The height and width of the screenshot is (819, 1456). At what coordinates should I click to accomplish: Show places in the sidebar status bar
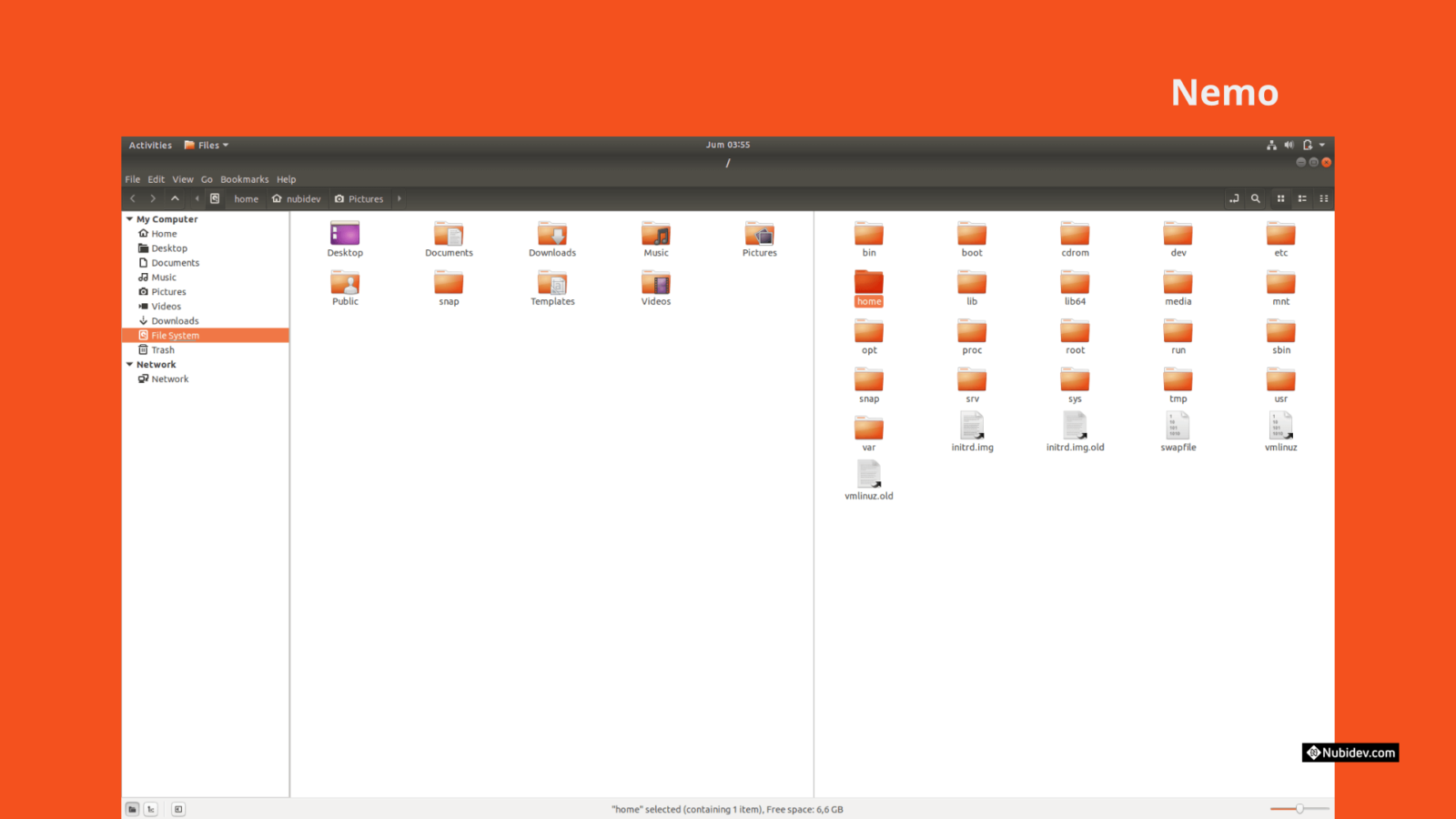click(132, 808)
